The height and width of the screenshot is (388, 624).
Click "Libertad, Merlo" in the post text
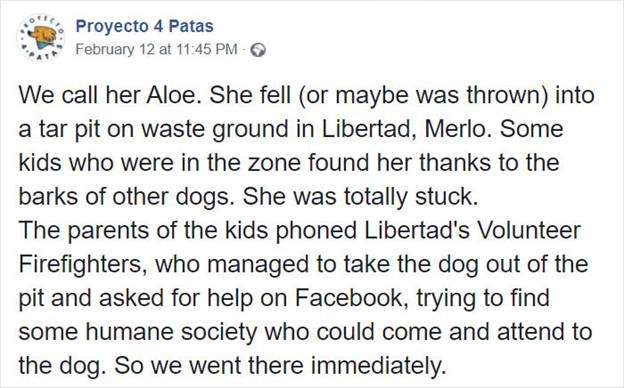click(x=404, y=129)
